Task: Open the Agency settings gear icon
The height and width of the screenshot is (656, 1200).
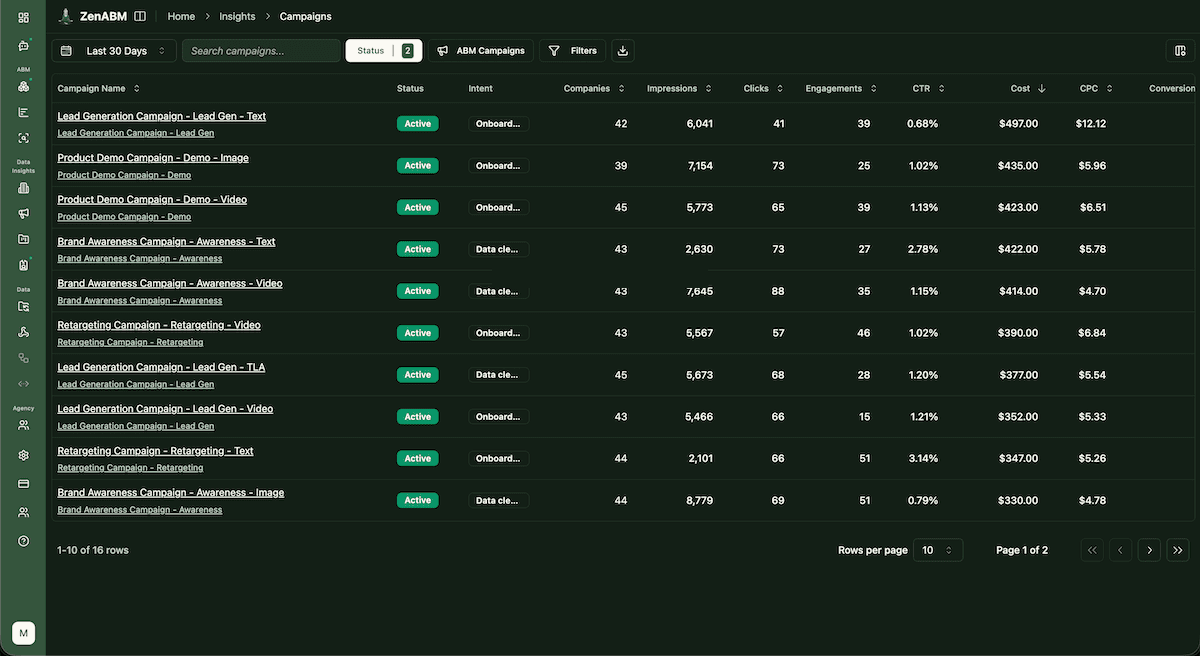Action: point(23,455)
